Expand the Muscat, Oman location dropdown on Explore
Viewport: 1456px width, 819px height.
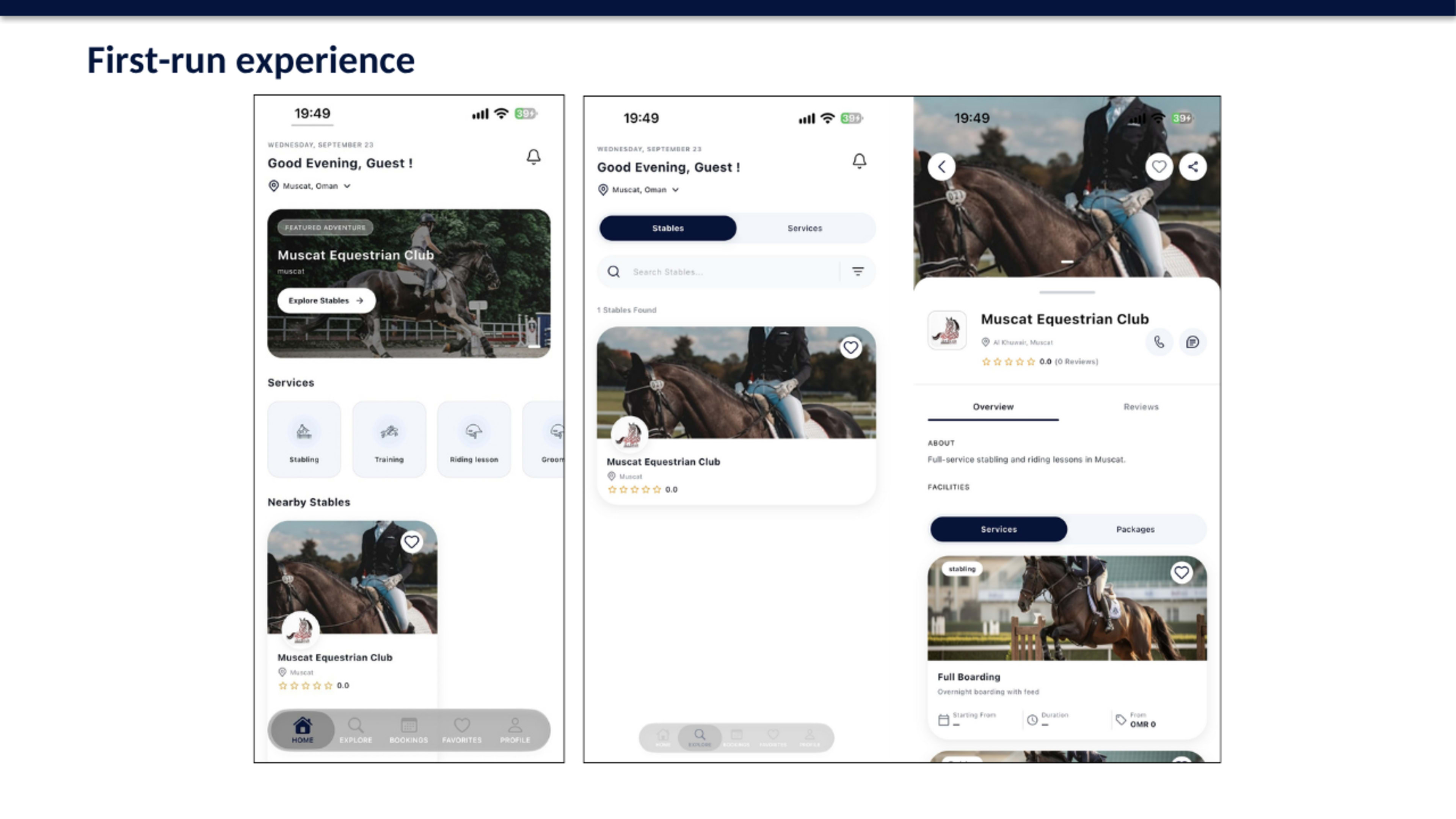[x=639, y=190]
